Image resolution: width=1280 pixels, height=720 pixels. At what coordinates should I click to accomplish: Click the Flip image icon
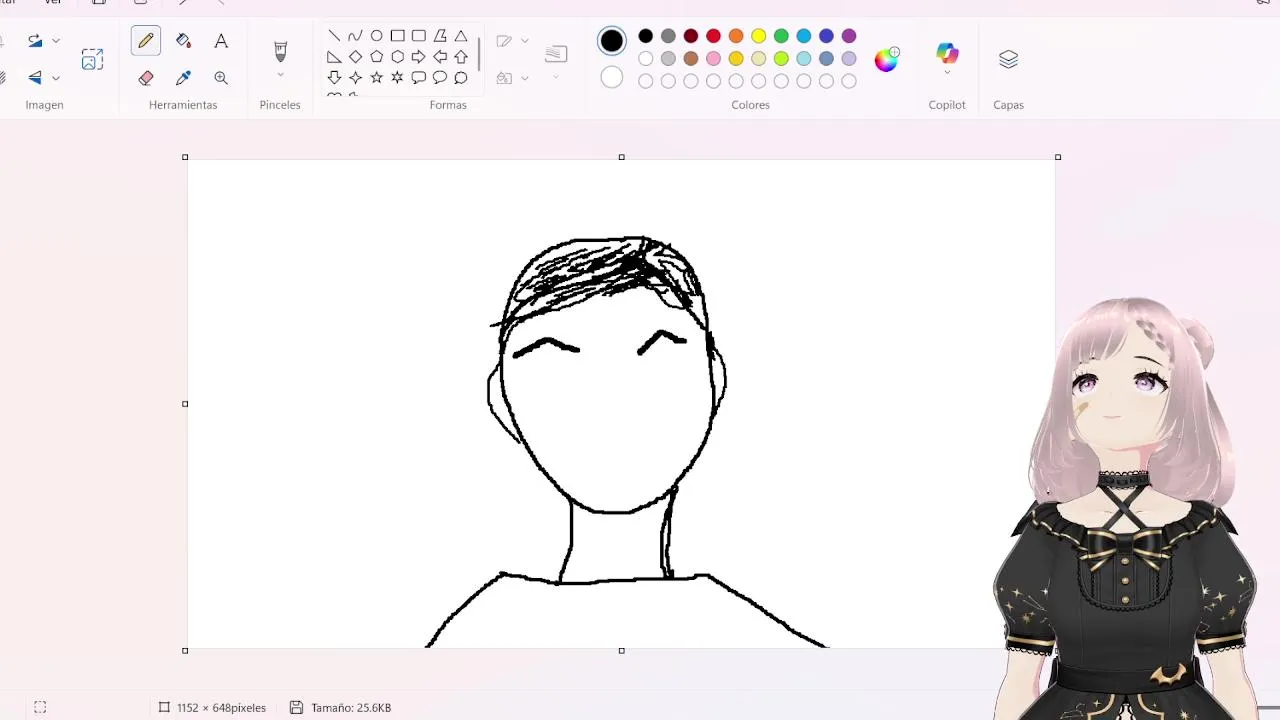[35, 78]
